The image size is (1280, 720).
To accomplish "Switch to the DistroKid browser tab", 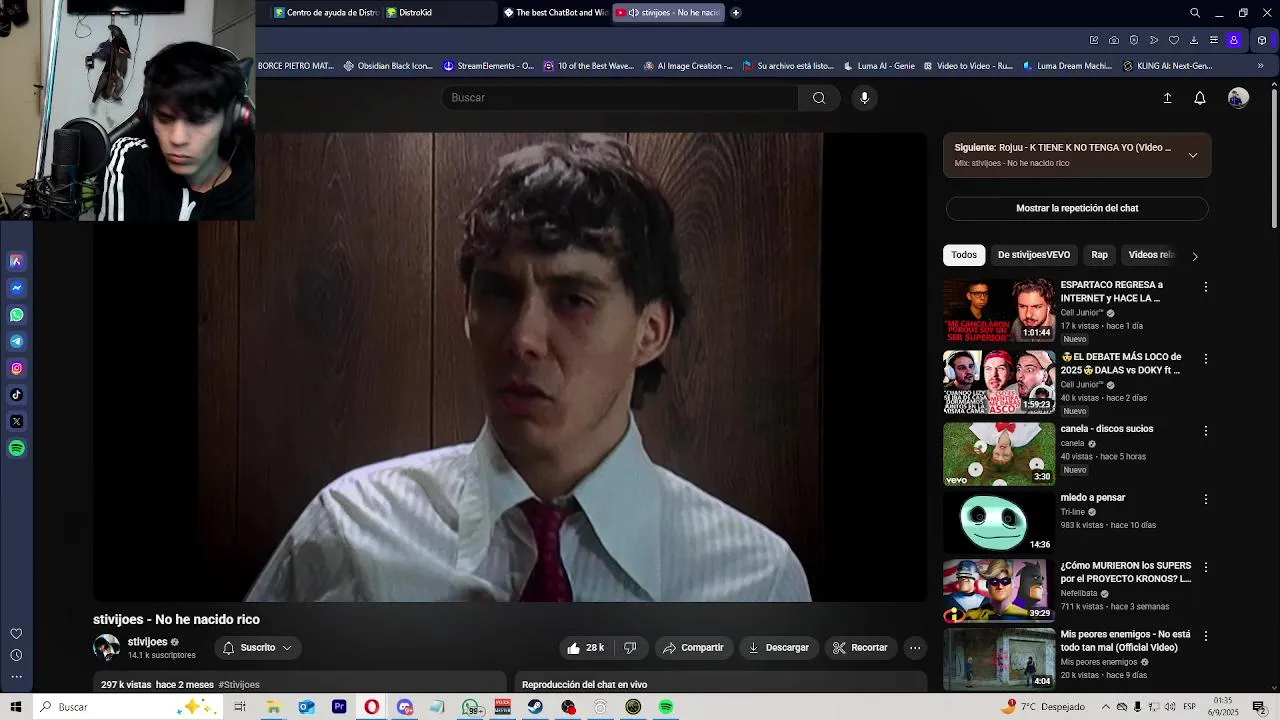I will (x=440, y=13).
